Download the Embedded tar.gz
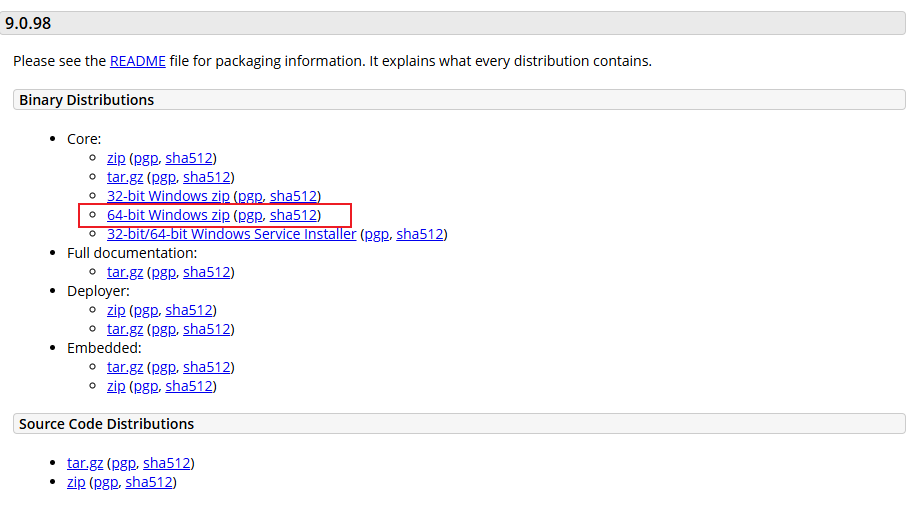 125,368
